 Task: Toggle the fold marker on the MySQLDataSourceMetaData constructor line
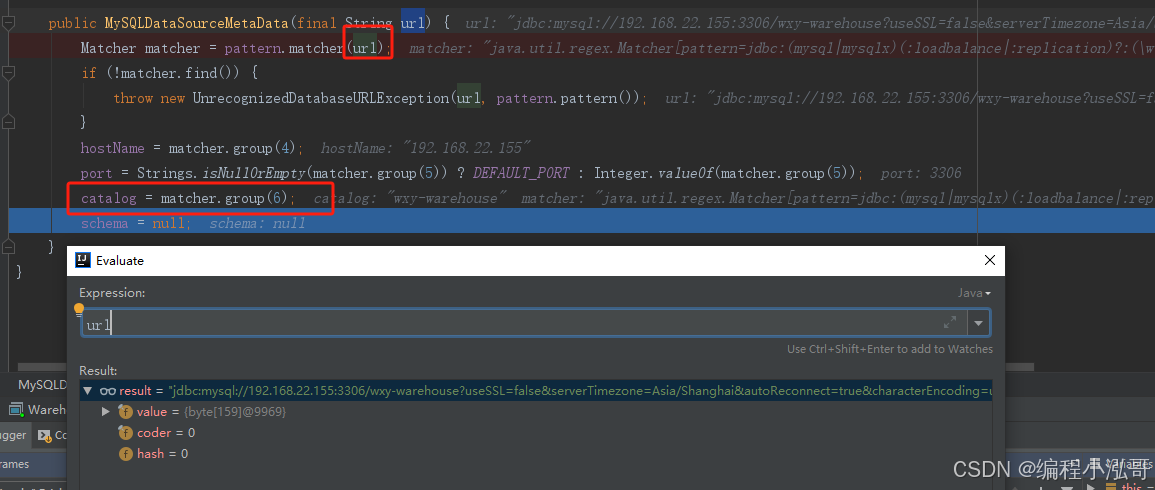tap(7, 23)
